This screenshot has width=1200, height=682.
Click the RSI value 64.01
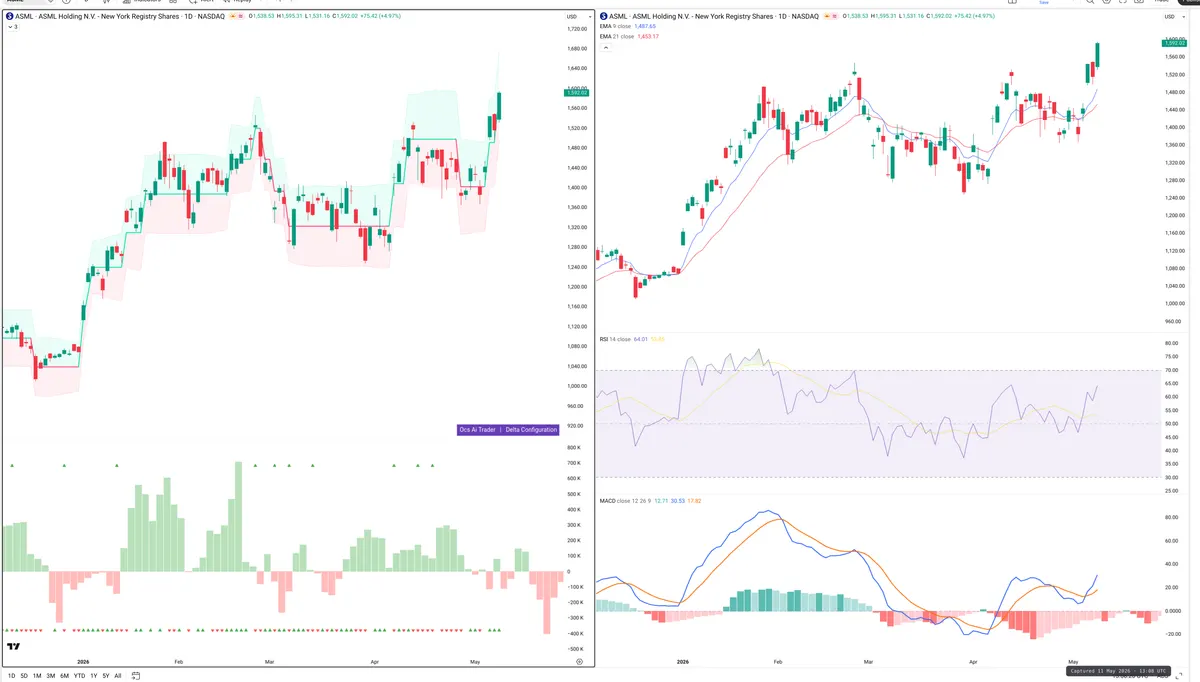click(x=641, y=339)
